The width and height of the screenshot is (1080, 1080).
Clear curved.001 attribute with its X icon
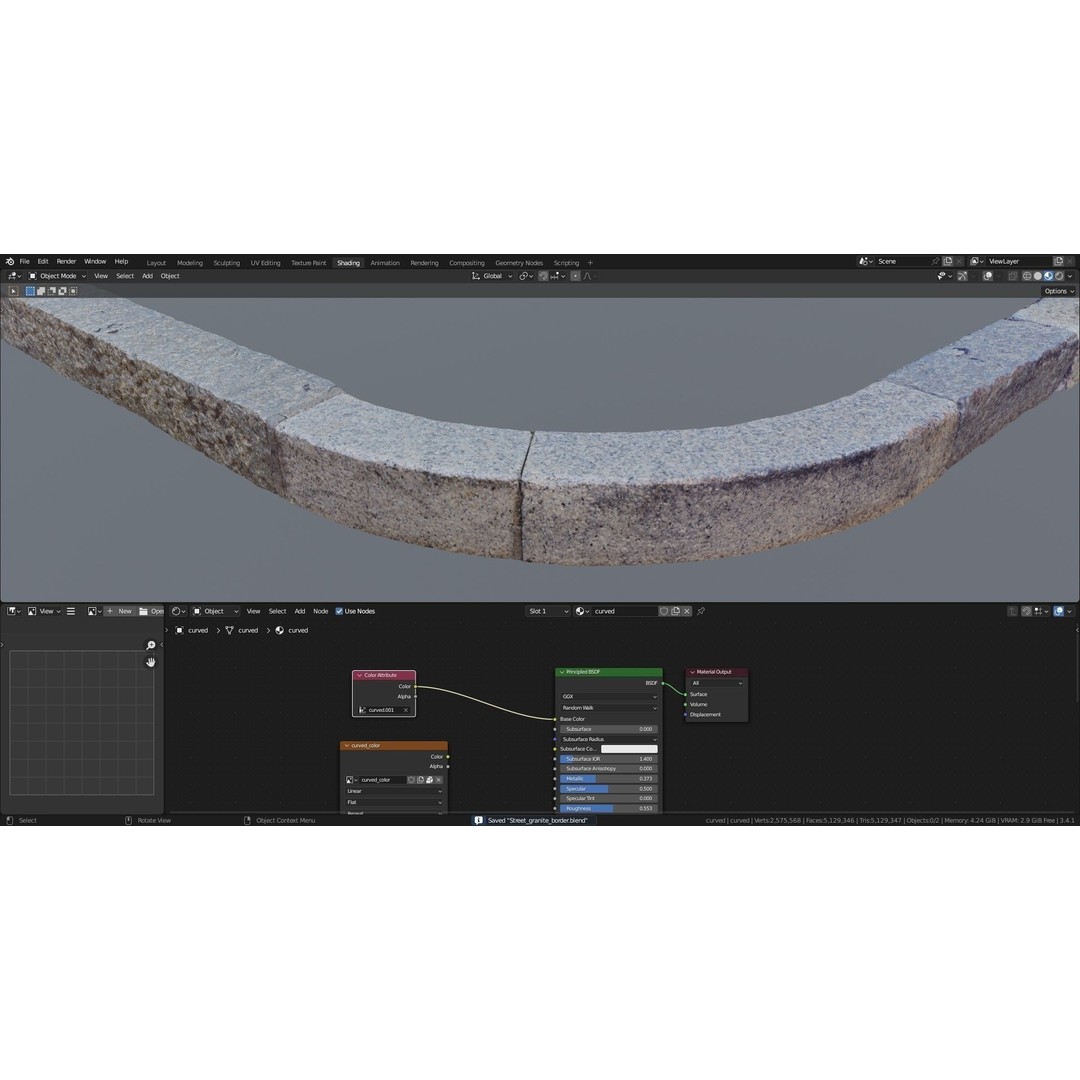(x=406, y=710)
